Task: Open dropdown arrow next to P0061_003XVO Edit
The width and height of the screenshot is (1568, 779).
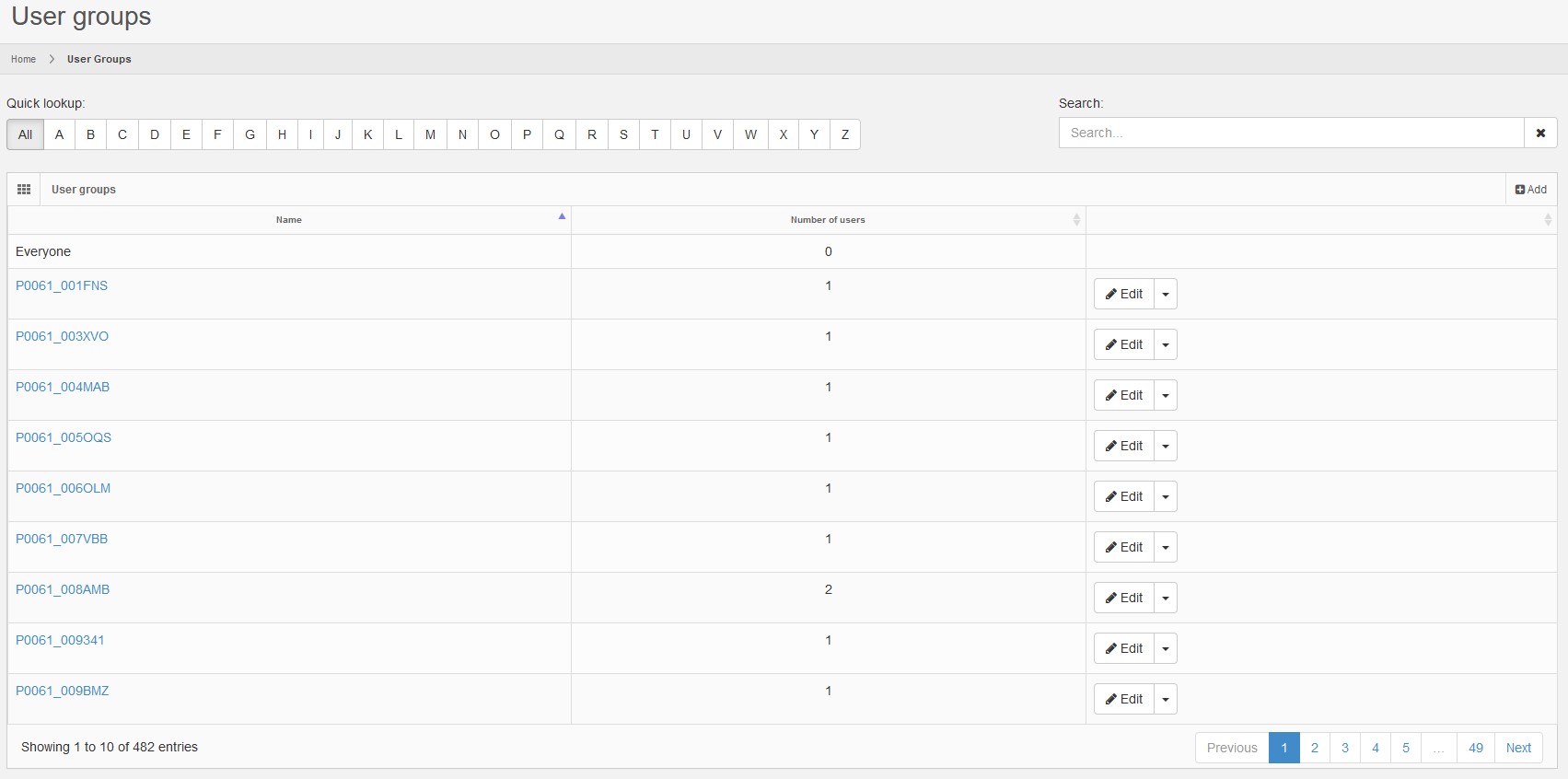Action: pos(1166,345)
